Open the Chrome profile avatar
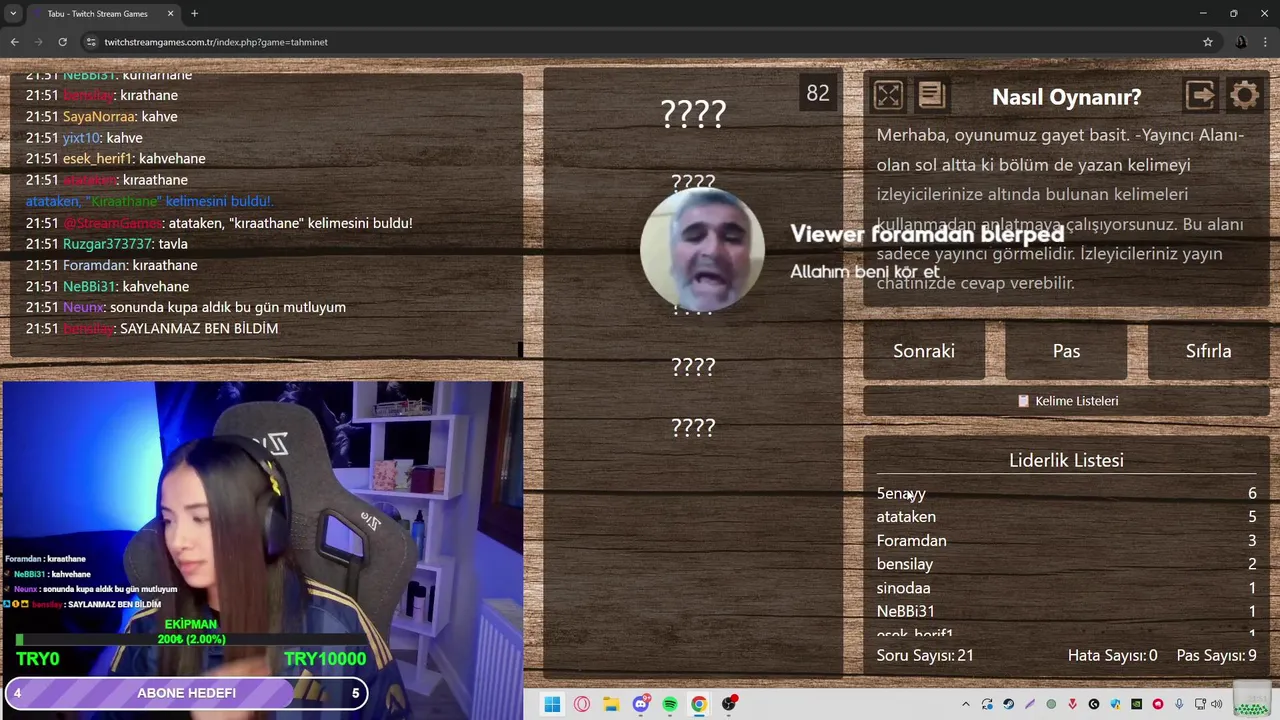Image resolution: width=1280 pixels, height=720 pixels. tap(1241, 42)
